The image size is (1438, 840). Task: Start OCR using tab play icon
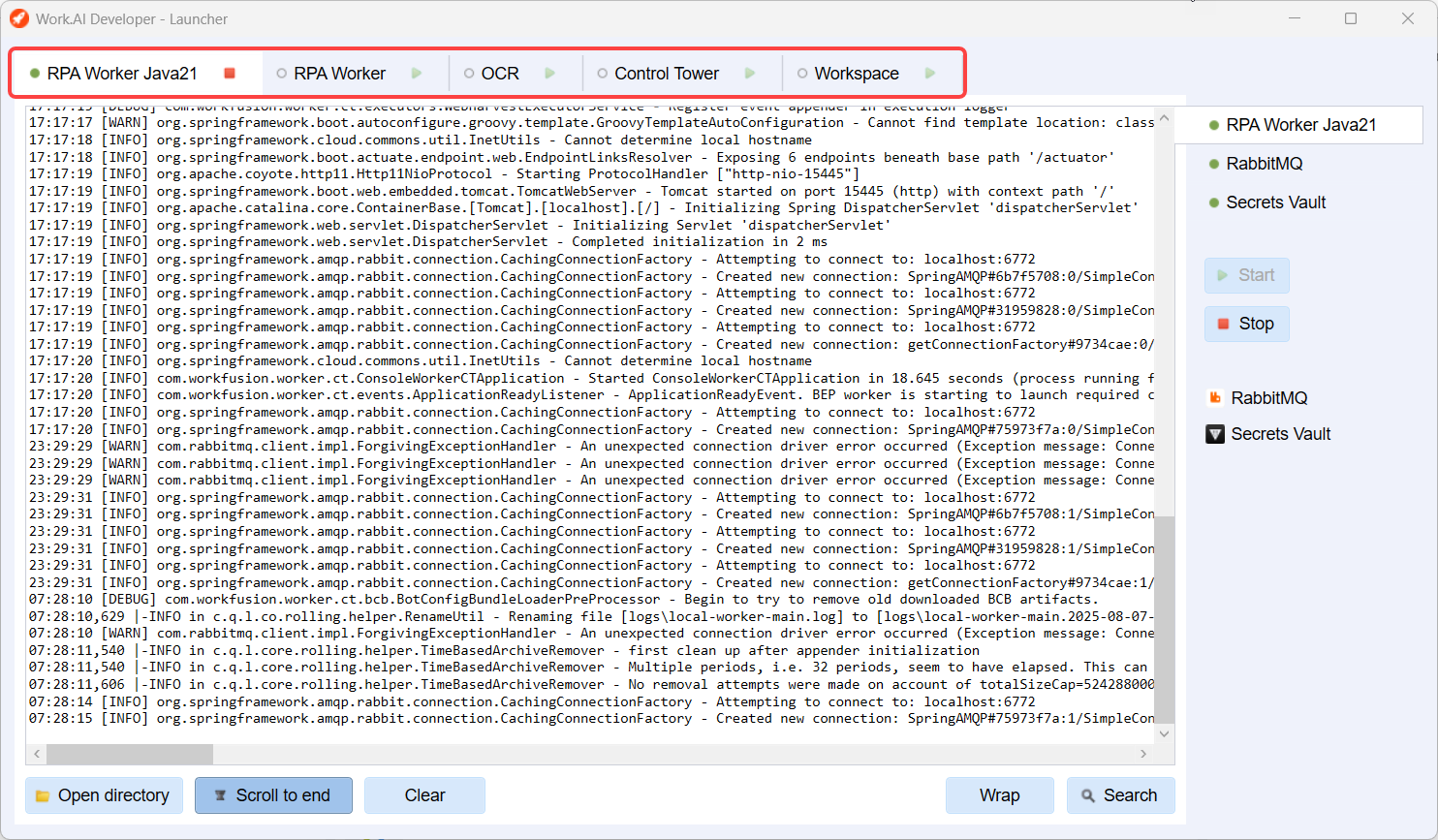(x=549, y=74)
